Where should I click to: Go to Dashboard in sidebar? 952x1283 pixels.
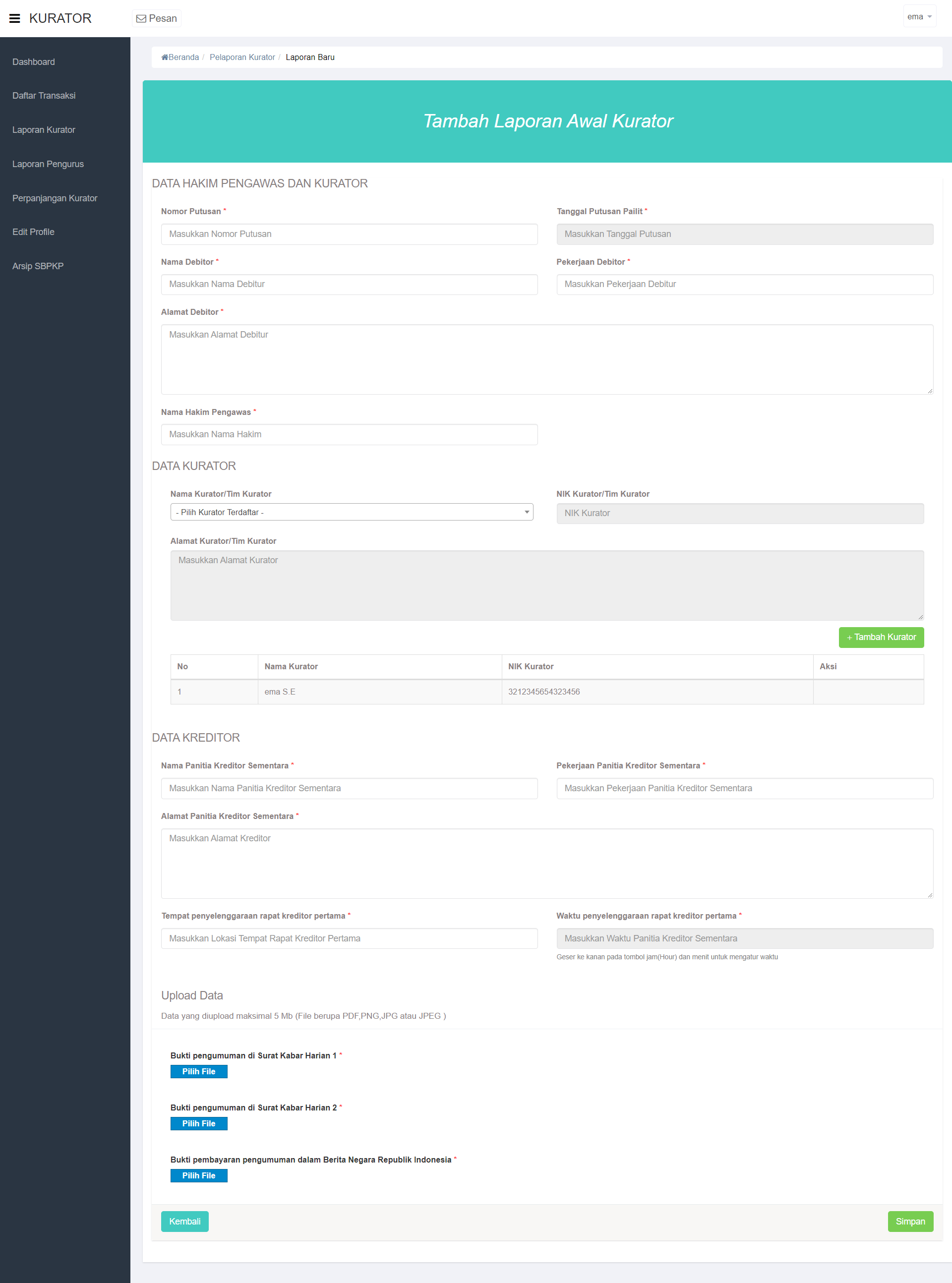(33, 61)
